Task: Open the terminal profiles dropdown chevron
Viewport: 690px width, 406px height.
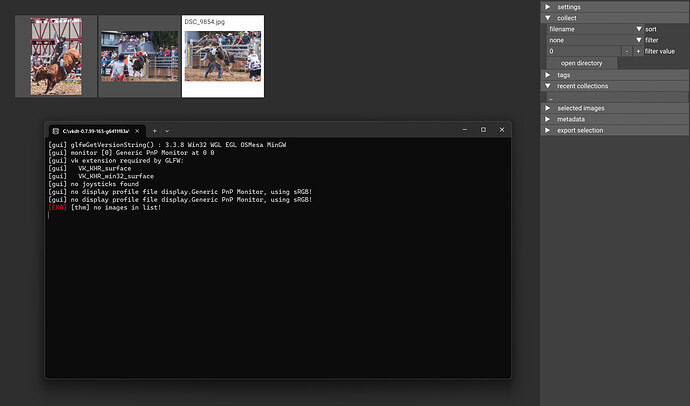Action: click(x=167, y=131)
